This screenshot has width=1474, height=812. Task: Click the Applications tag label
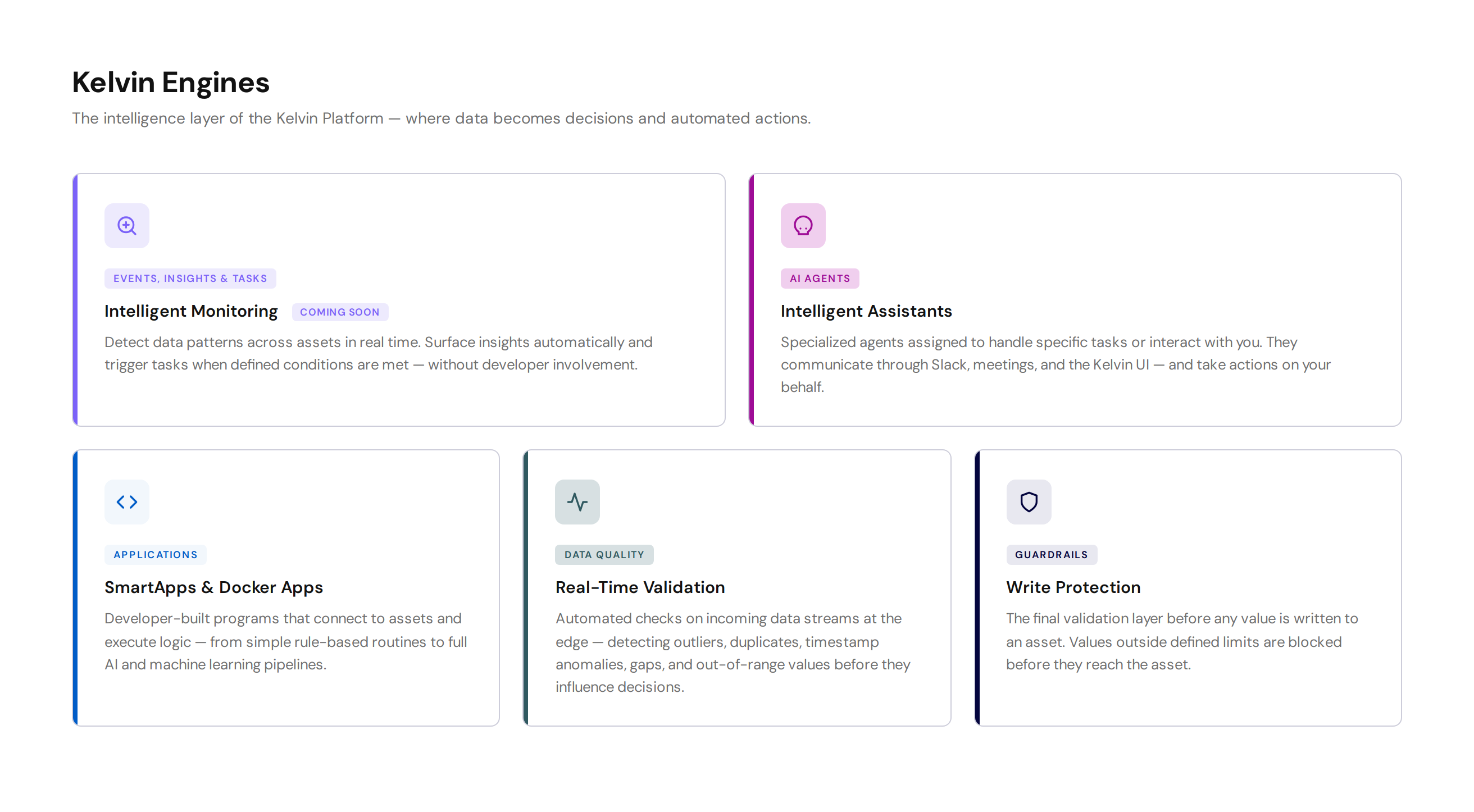coord(155,555)
